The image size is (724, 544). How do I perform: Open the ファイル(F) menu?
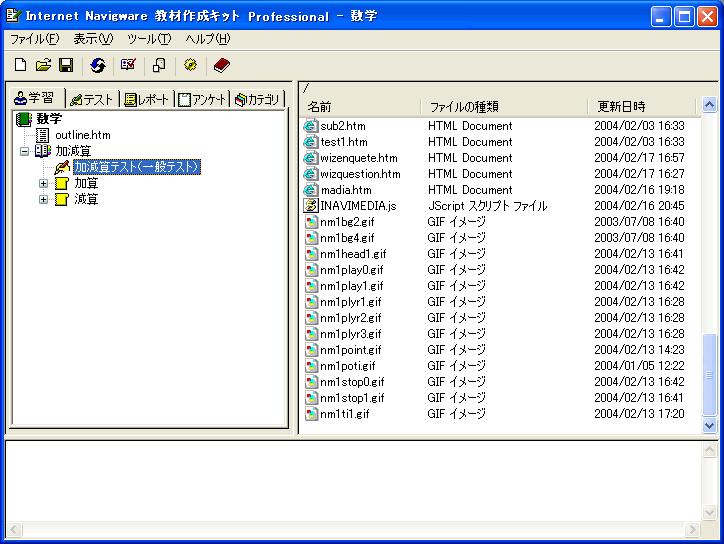(35, 39)
